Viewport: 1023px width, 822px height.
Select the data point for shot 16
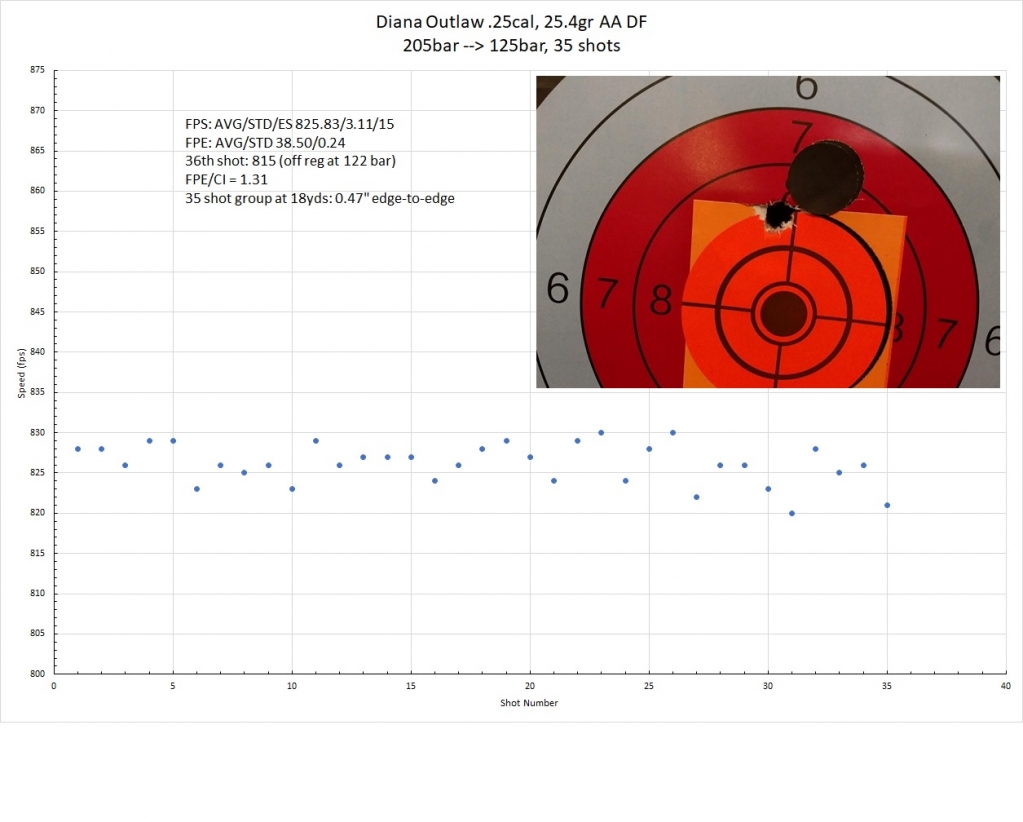[435, 481]
